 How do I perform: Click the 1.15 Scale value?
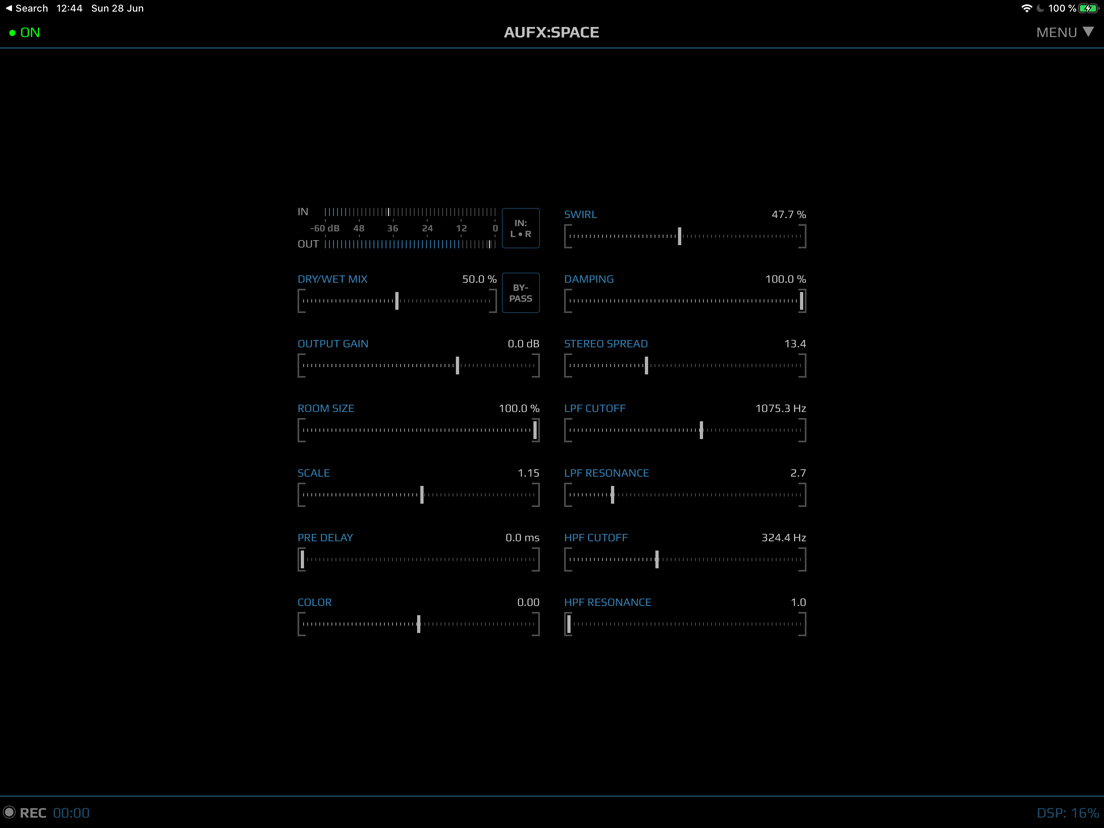(x=529, y=473)
